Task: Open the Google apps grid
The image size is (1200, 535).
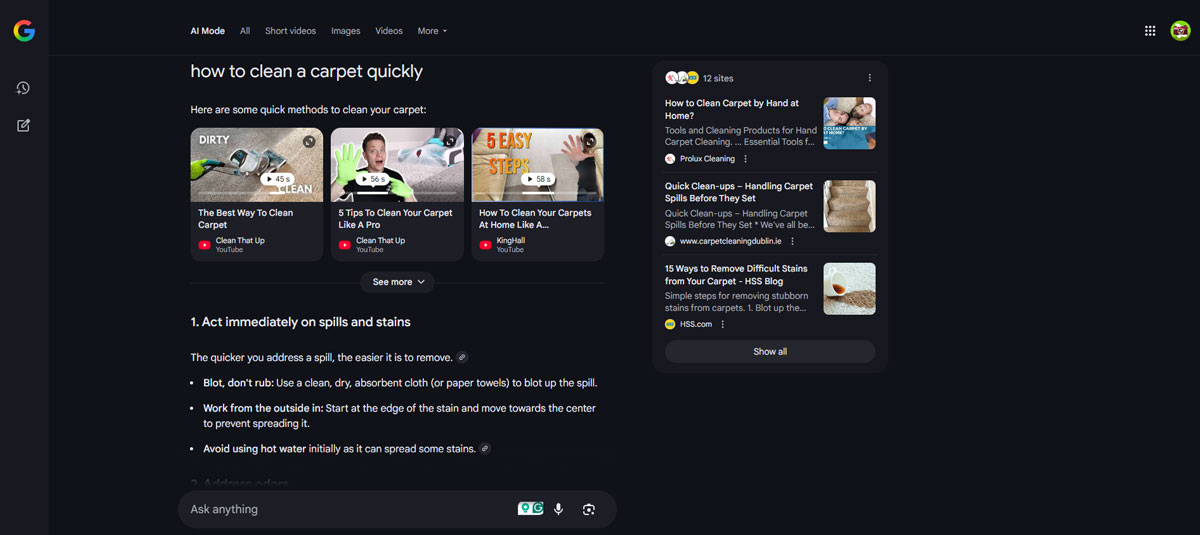Action: (x=1150, y=31)
